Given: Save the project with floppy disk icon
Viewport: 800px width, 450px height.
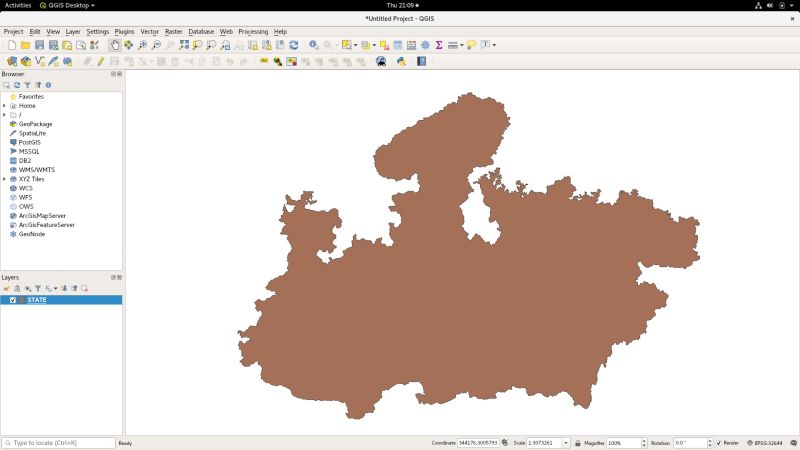Looking at the screenshot, I should coord(39,45).
